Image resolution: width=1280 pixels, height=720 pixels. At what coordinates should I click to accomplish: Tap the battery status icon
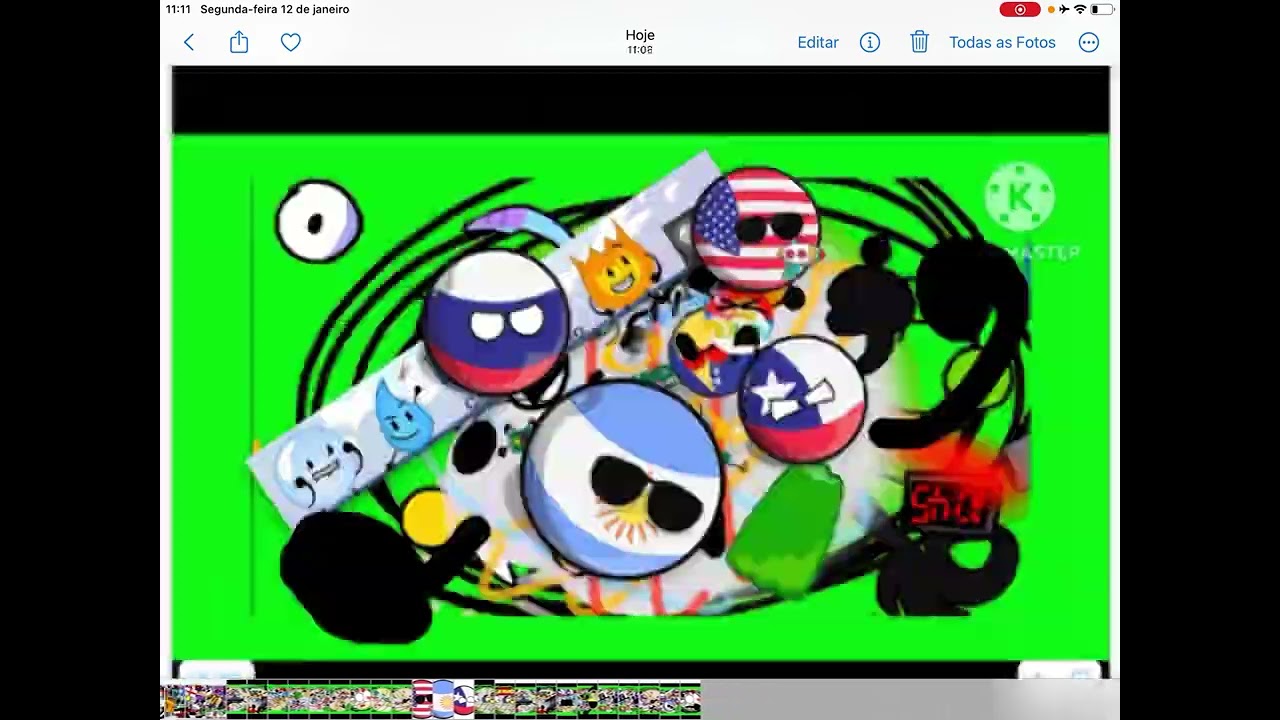[1102, 10]
